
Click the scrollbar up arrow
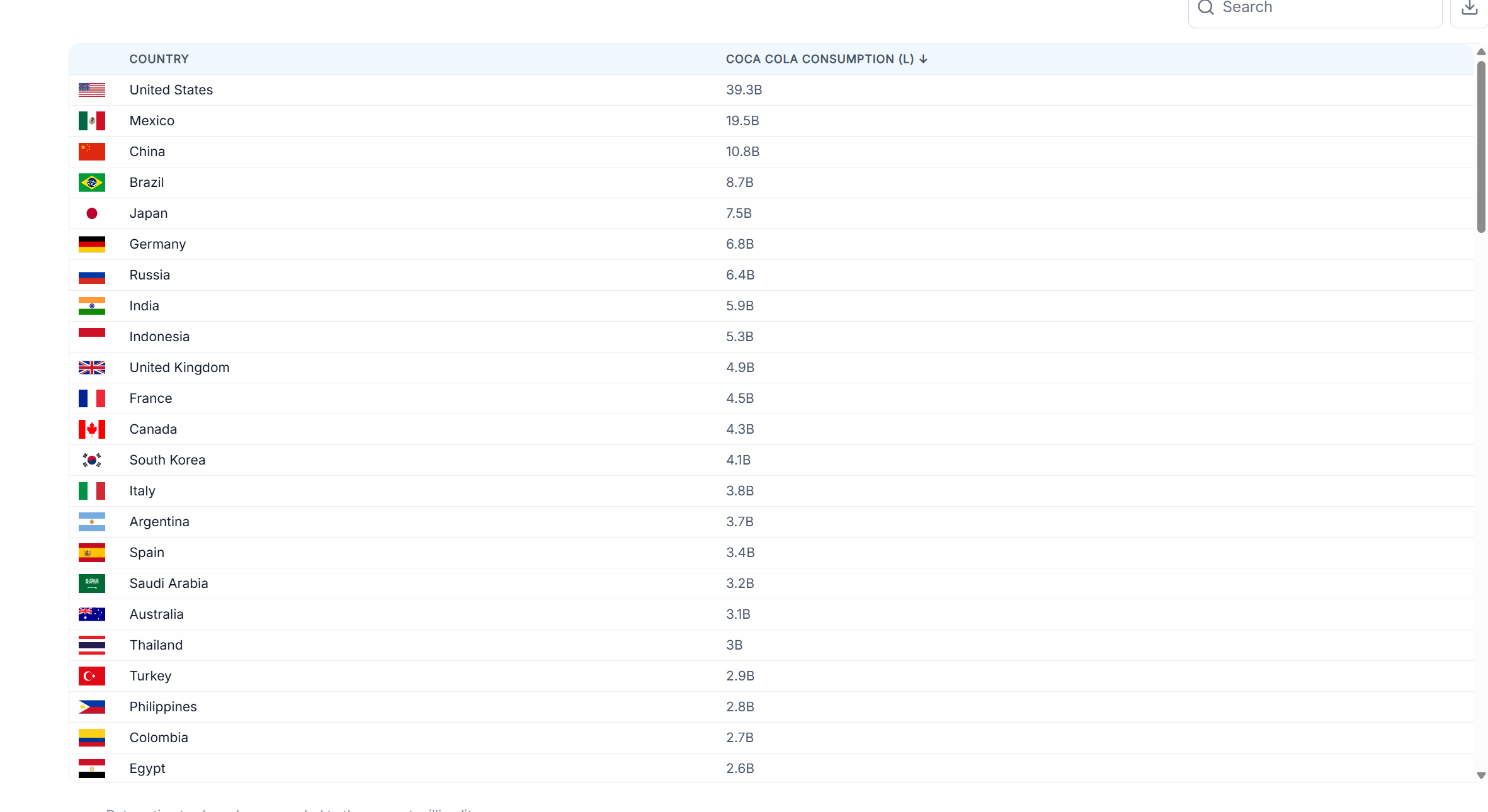(x=1481, y=52)
